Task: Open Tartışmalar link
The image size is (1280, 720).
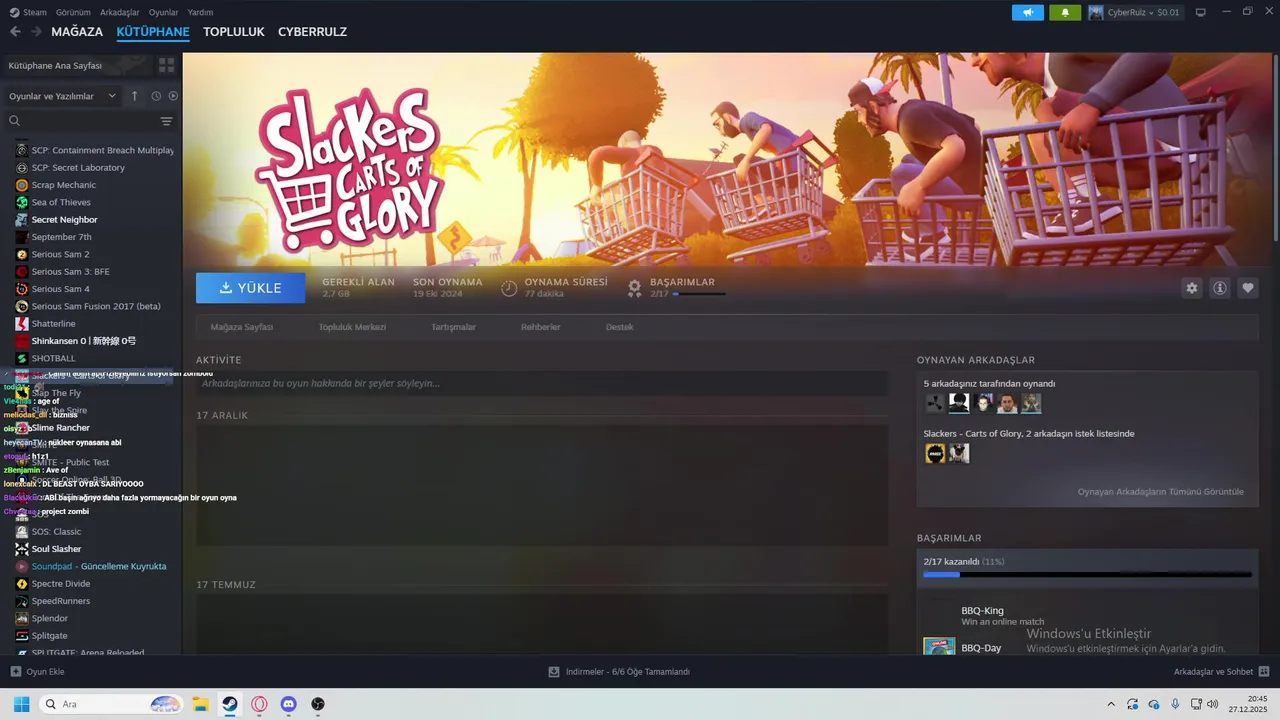Action: pyautogui.click(x=453, y=327)
